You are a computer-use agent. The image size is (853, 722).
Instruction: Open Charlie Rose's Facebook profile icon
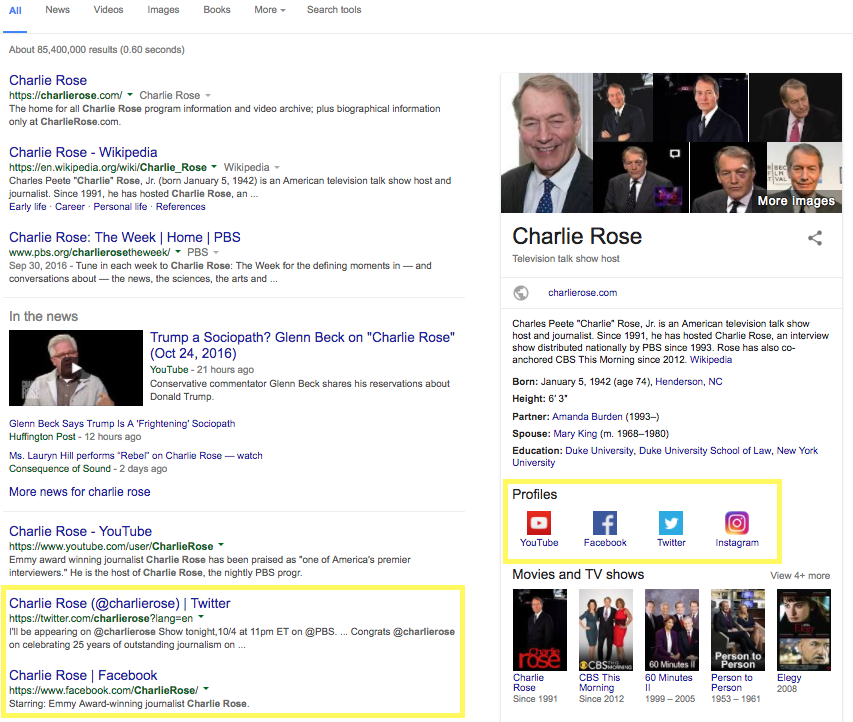[x=605, y=522]
